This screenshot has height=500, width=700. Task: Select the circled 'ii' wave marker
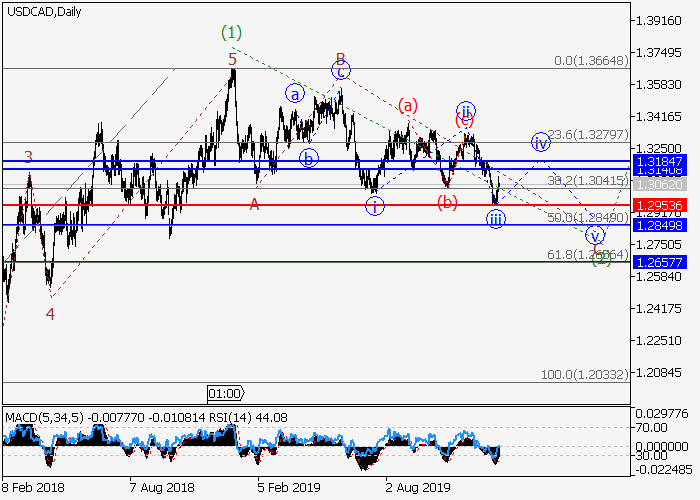click(x=466, y=110)
